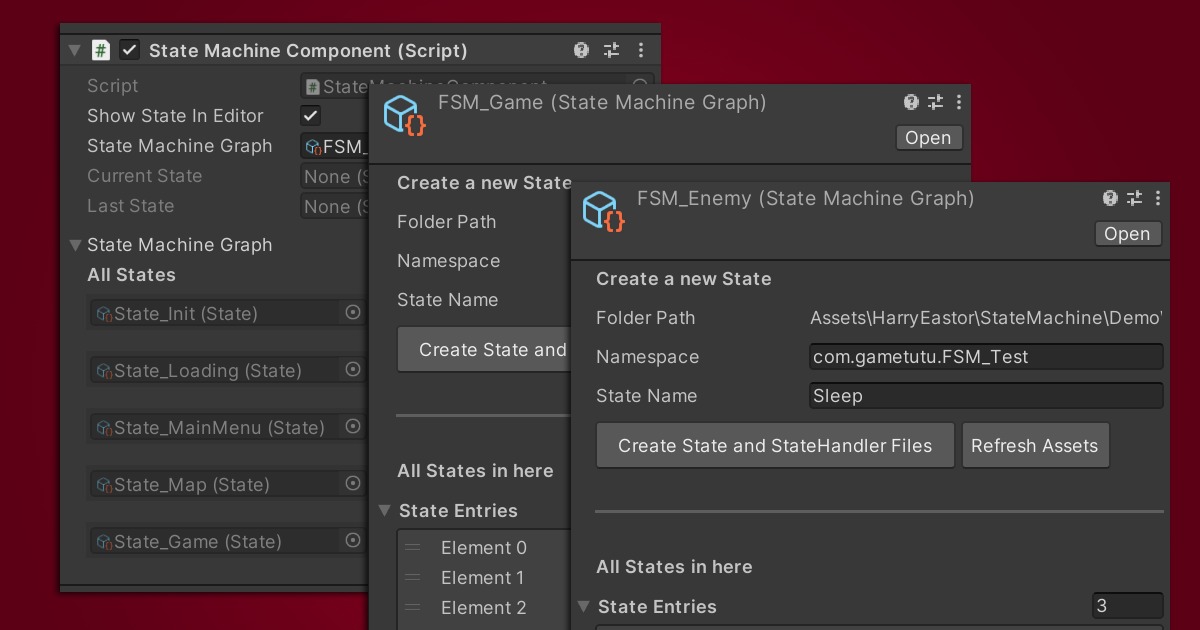Collapse the State Entries list in FSM_Enemy
Image resolution: width=1200 pixels, height=630 pixels.
585,606
